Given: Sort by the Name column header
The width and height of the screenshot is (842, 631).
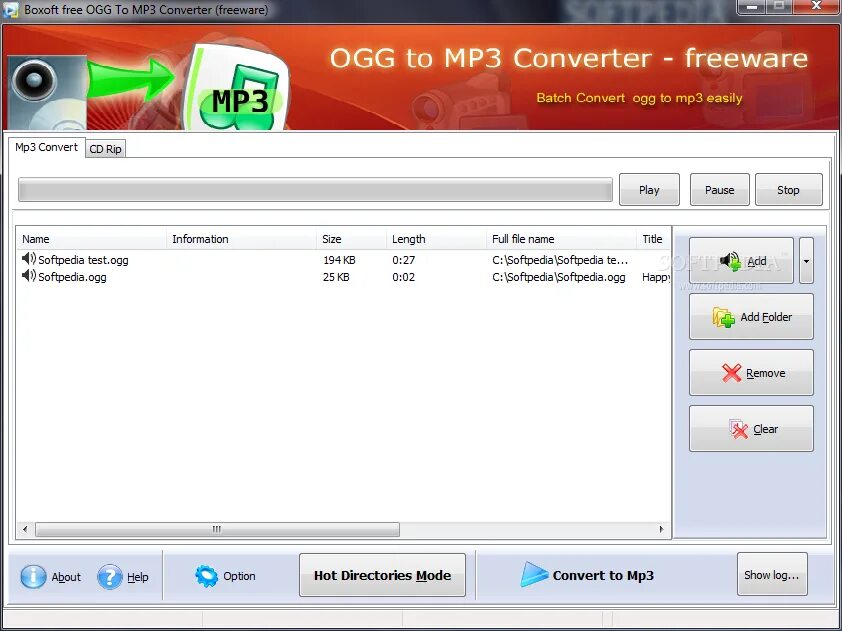Looking at the screenshot, I should tap(91, 239).
